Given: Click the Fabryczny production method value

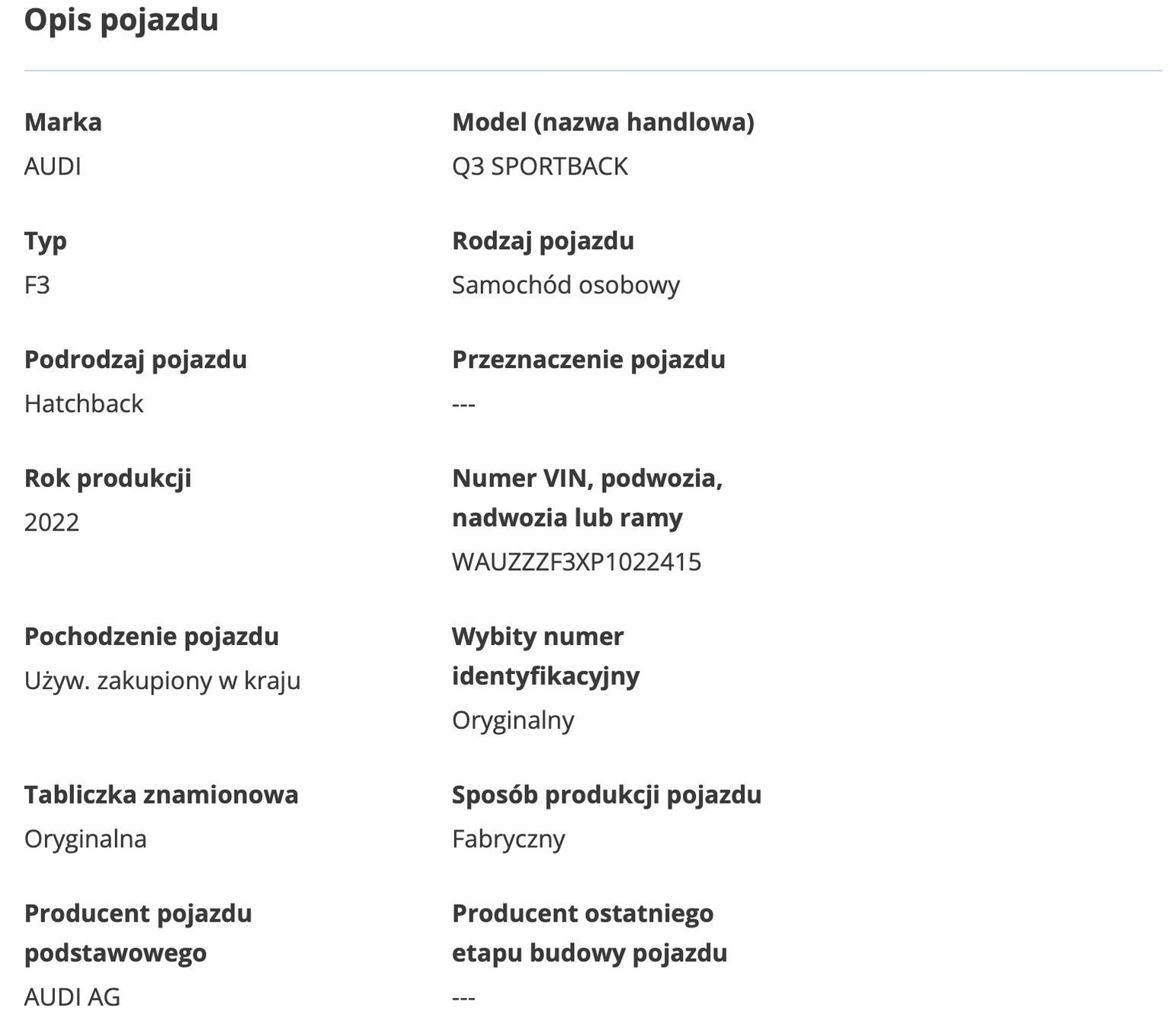Looking at the screenshot, I should click(x=508, y=839).
